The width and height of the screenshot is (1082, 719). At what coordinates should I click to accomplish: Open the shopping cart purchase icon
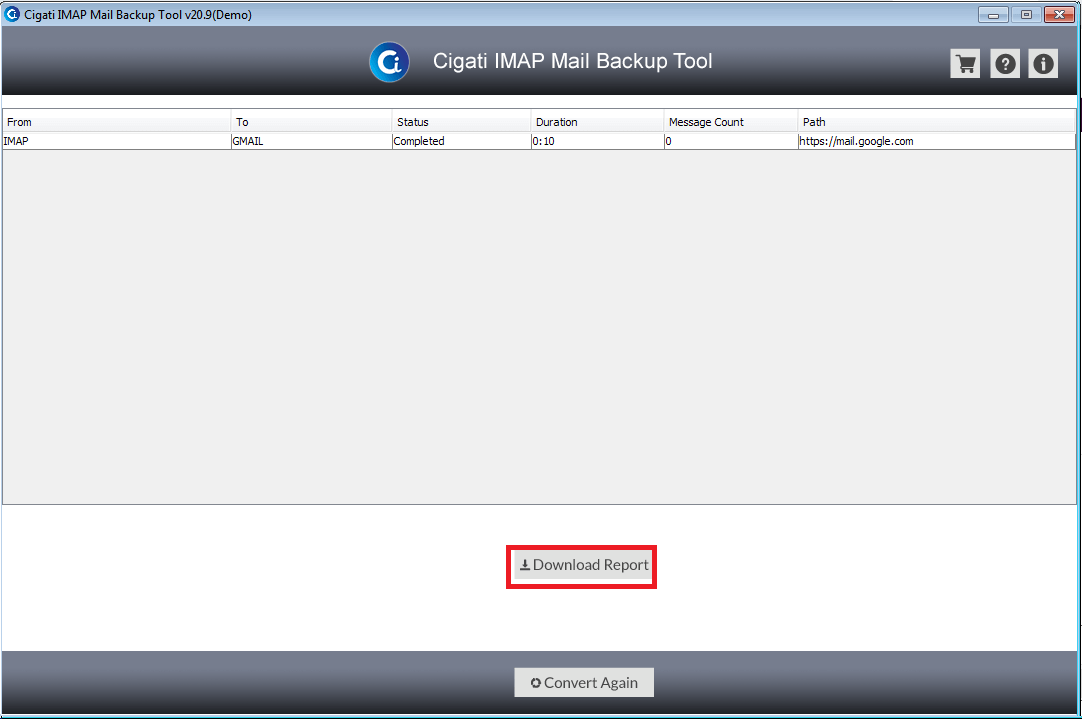click(965, 63)
